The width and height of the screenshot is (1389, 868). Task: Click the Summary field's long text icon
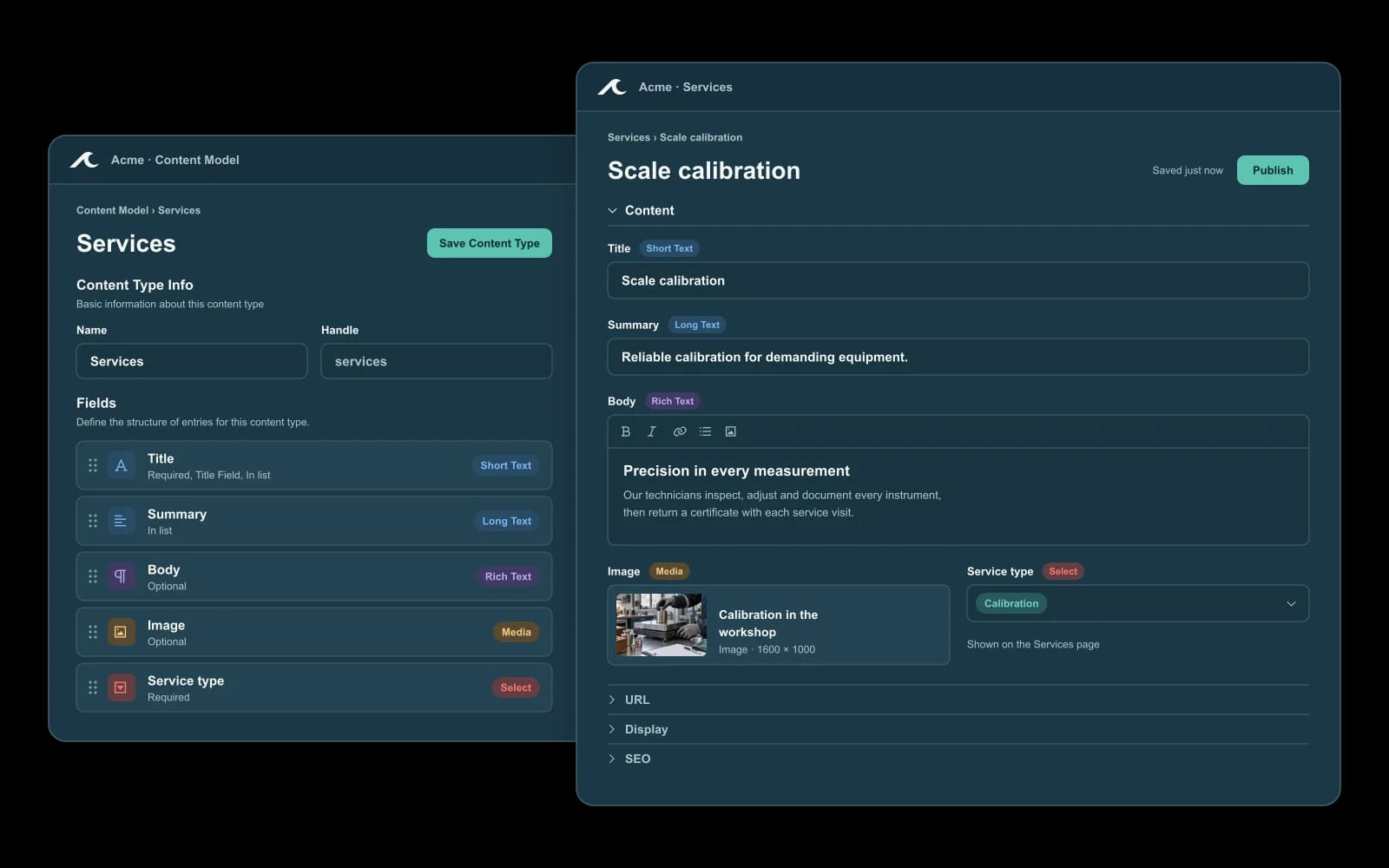[x=121, y=521]
